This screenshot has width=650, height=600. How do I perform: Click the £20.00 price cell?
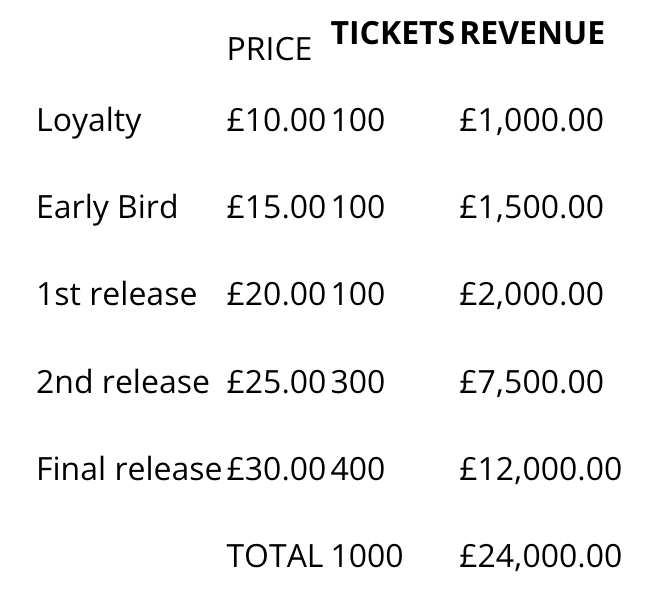276,294
